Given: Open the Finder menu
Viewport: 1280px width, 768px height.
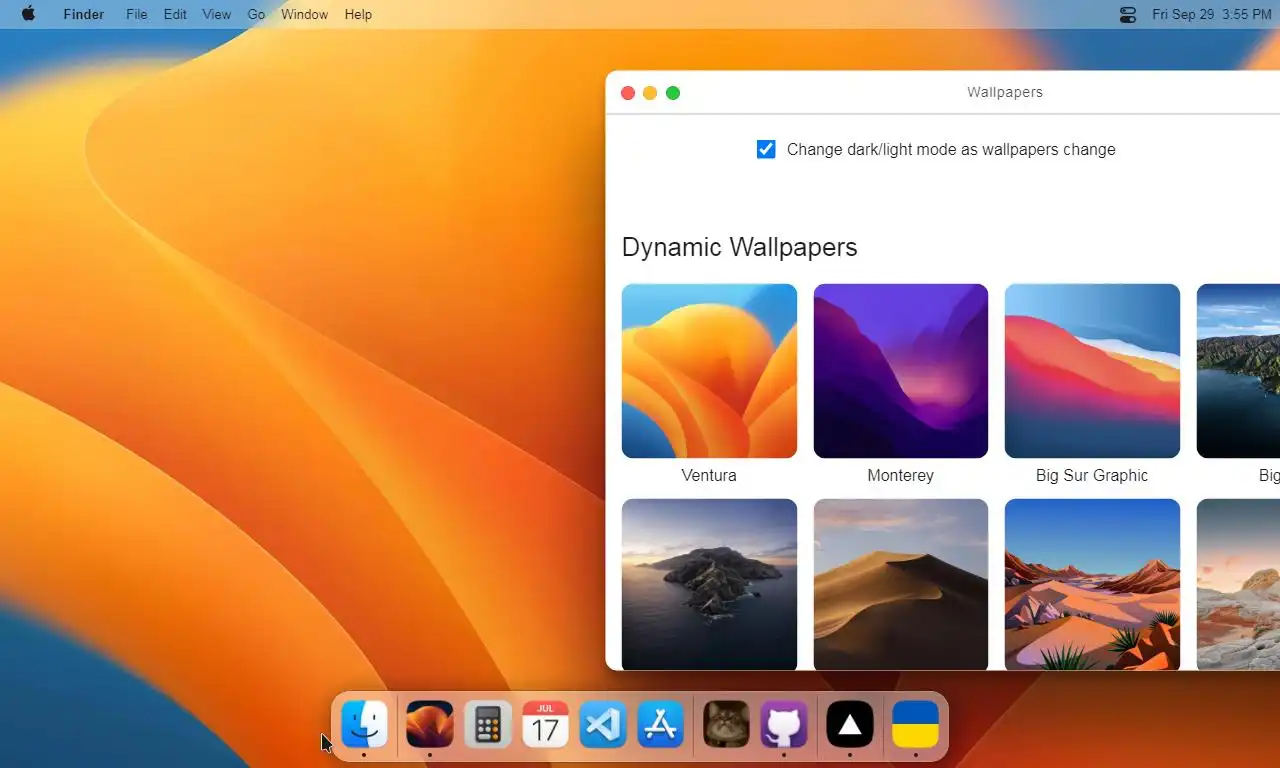Looking at the screenshot, I should [x=84, y=14].
